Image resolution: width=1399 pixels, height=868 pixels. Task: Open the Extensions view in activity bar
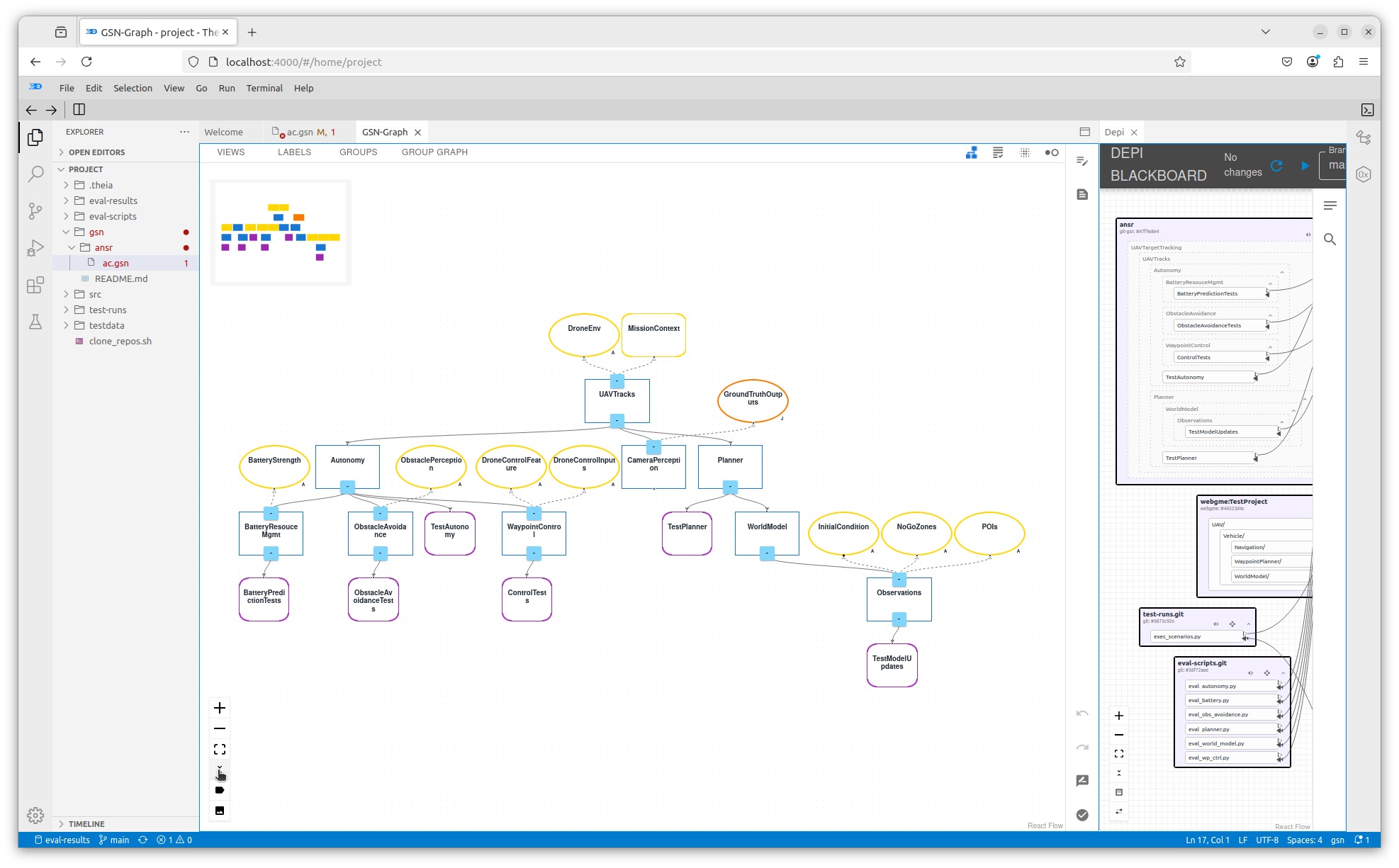[x=35, y=286]
